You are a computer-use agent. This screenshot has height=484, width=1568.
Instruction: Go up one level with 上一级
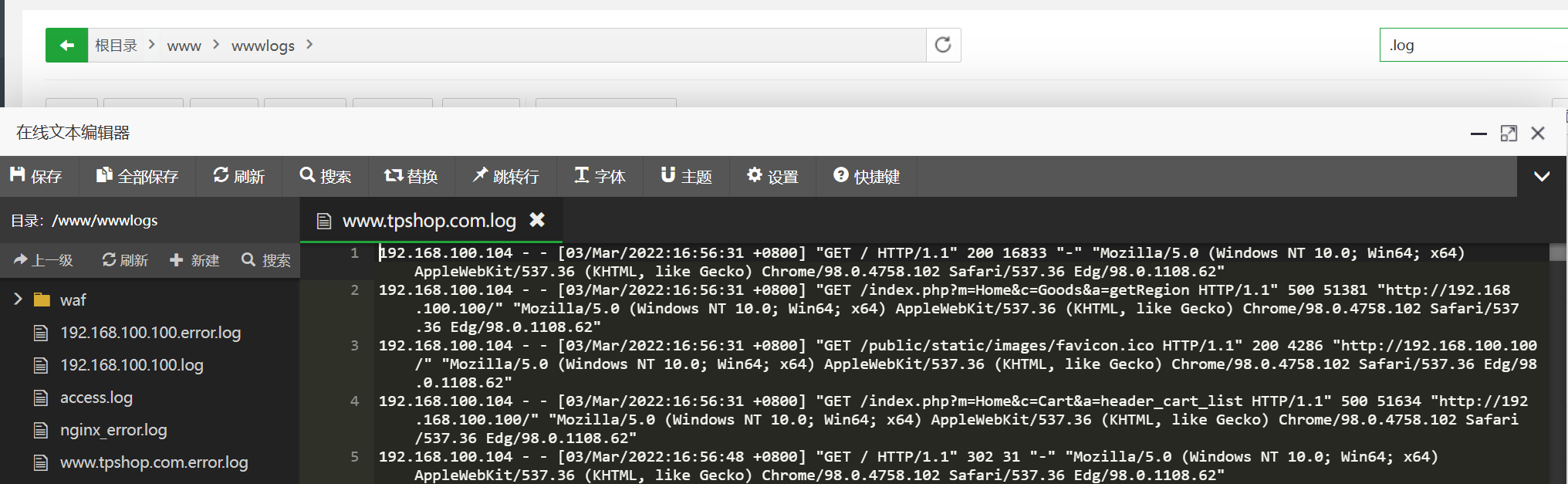(x=44, y=261)
